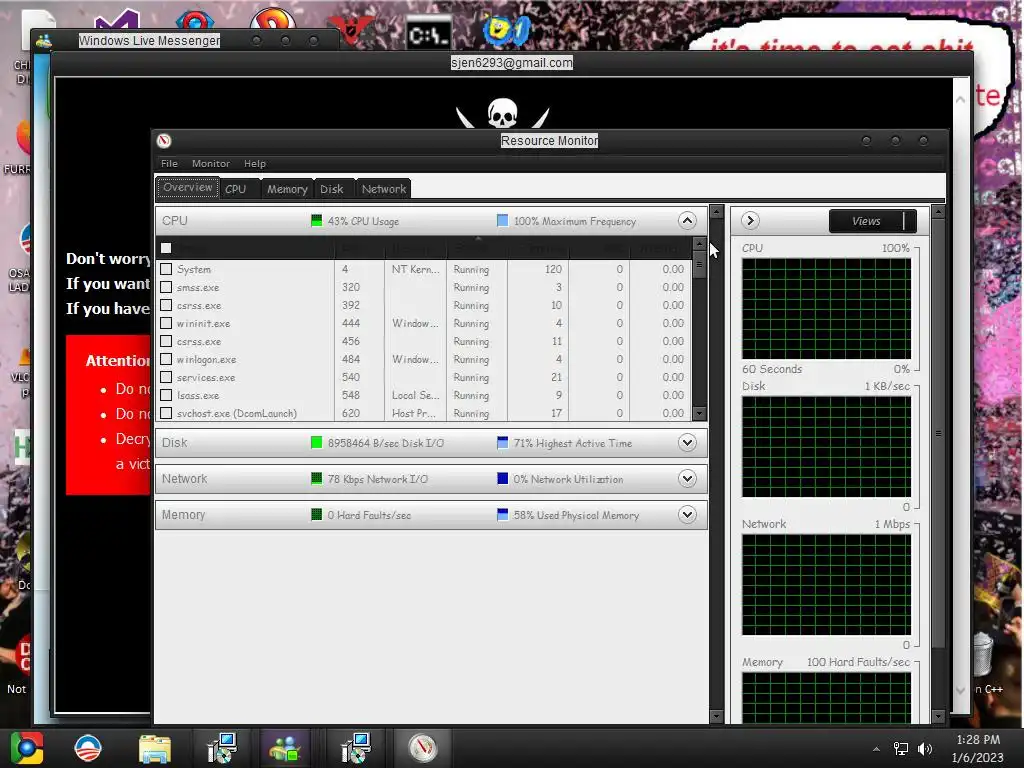Expand the Network section chevron
Image resolution: width=1024 pixels, height=768 pixels.
687,479
